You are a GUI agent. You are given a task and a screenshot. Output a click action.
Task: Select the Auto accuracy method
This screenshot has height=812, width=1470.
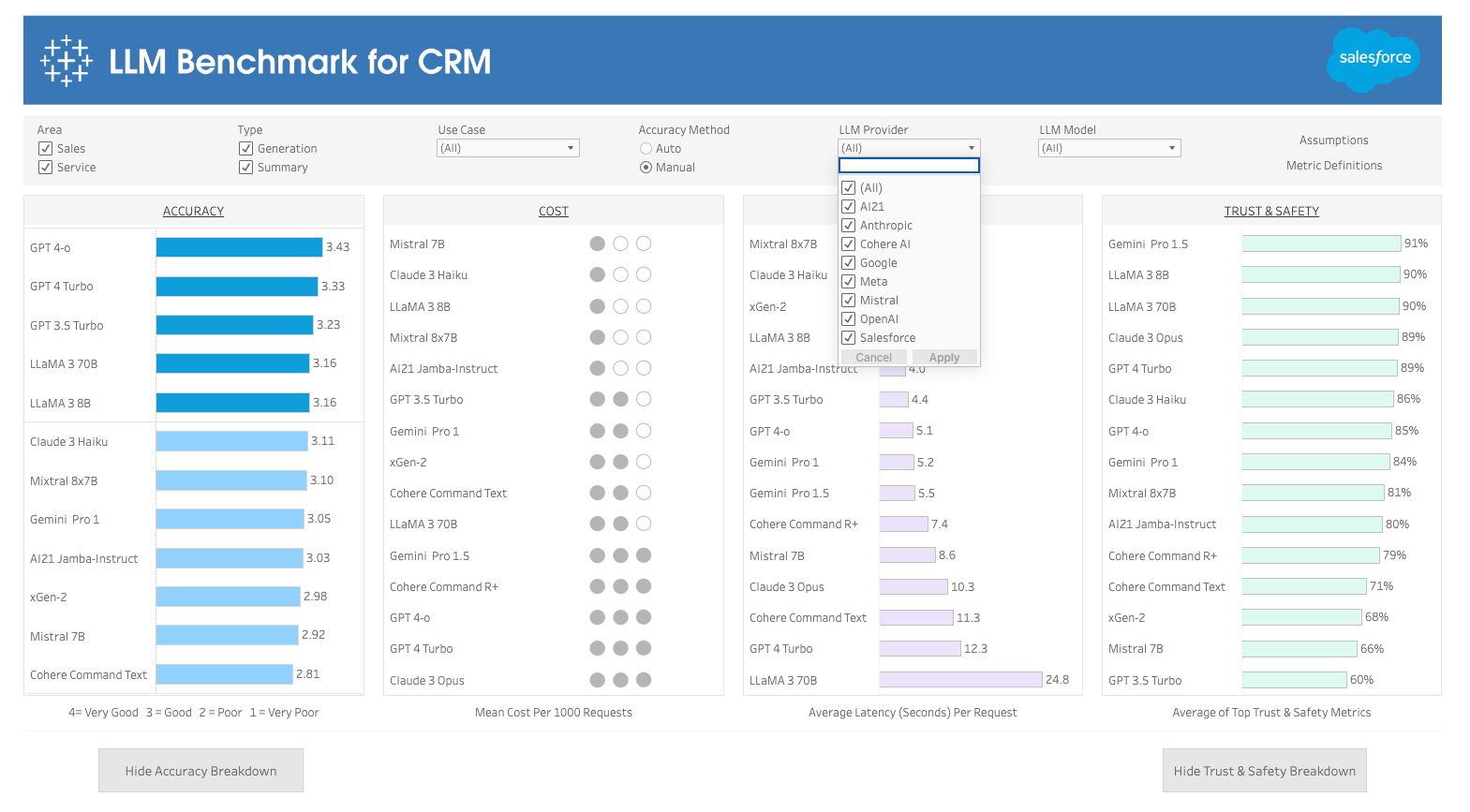646,148
